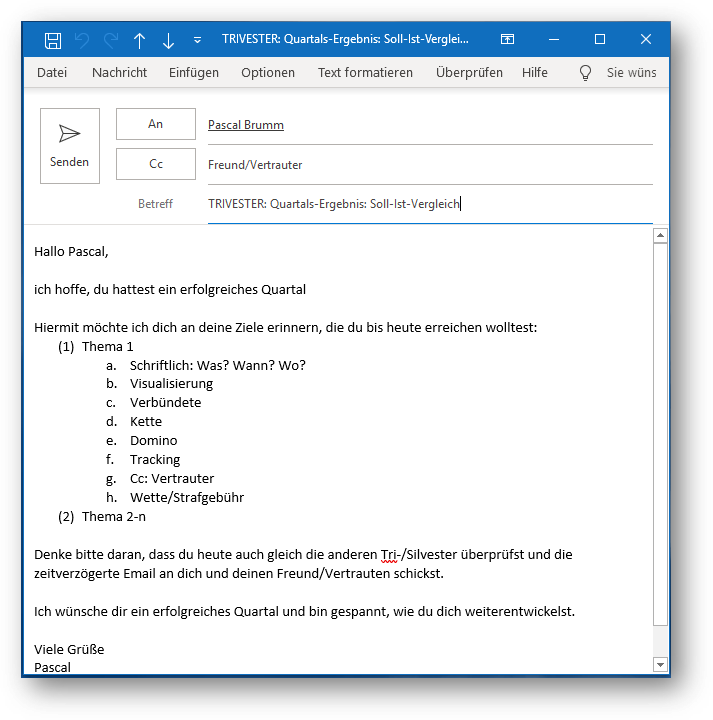Send the email with the Senden button
Image resolution: width=713 pixels, height=720 pixels.
(70, 146)
